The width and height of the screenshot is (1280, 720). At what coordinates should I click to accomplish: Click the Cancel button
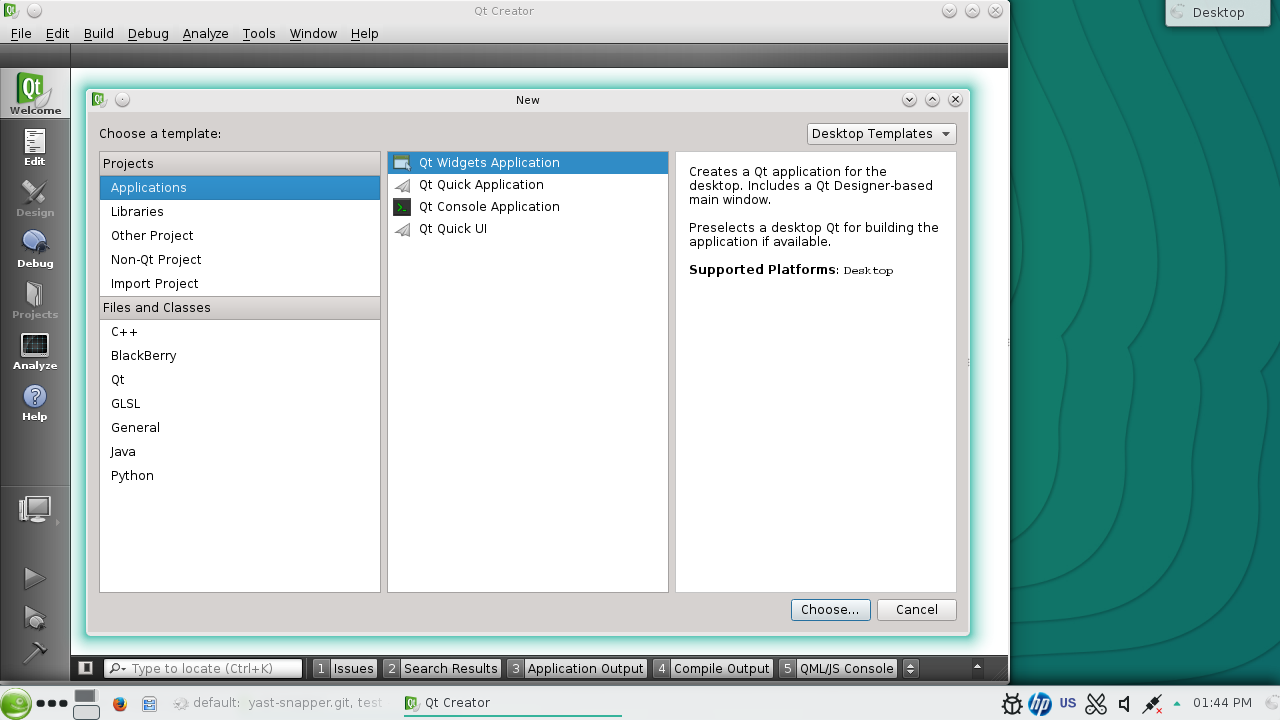pyautogui.click(x=916, y=609)
